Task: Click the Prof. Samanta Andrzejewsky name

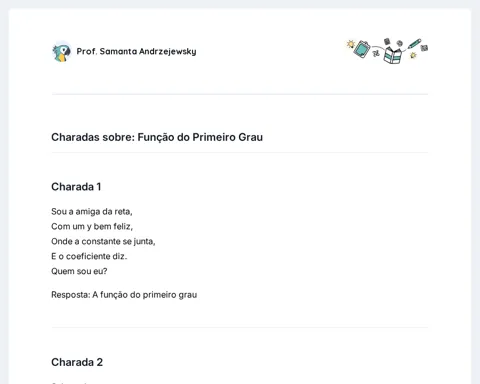Action: 136,51
